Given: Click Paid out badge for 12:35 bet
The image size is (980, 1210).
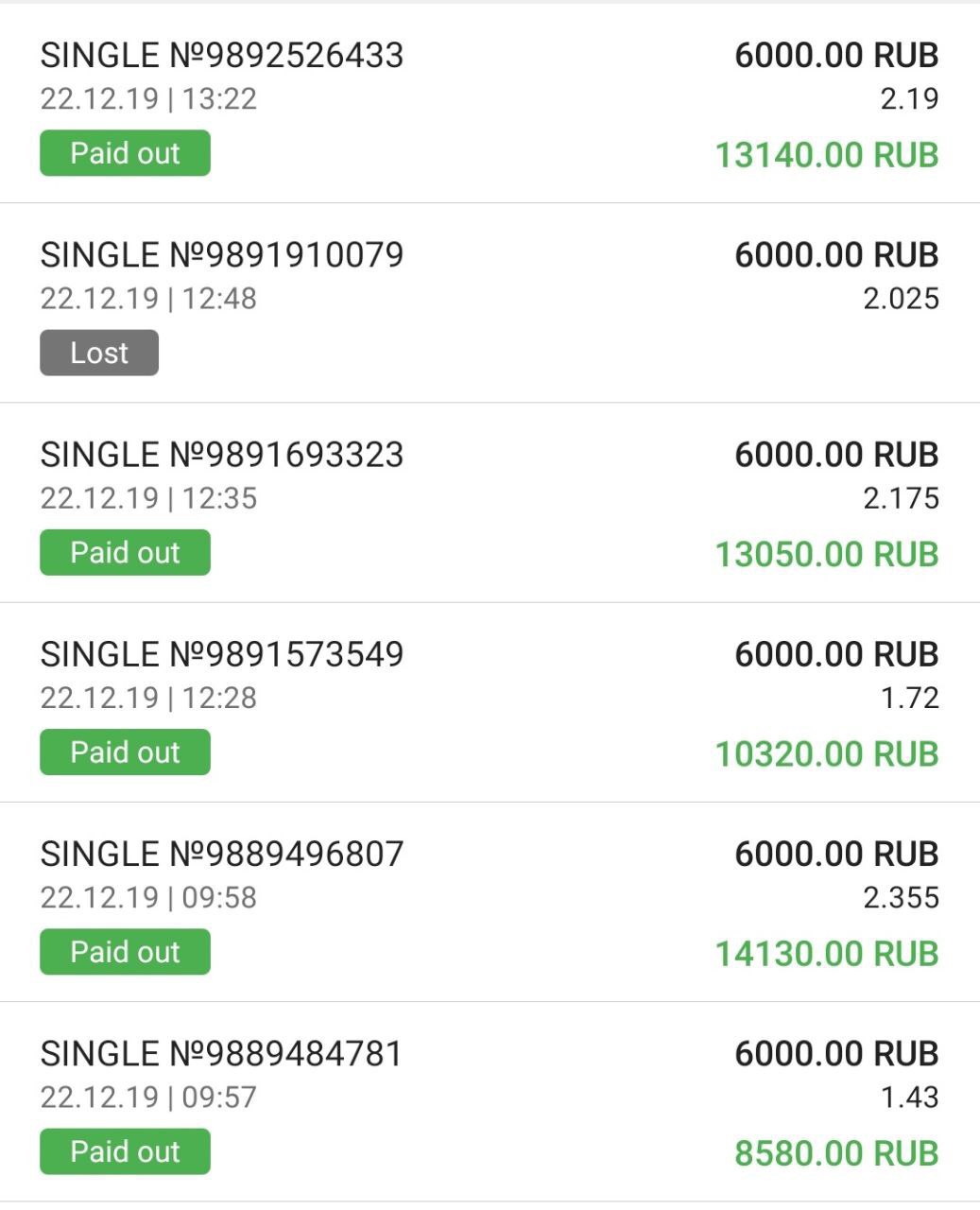Looking at the screenshot, I should click(125, 553).
